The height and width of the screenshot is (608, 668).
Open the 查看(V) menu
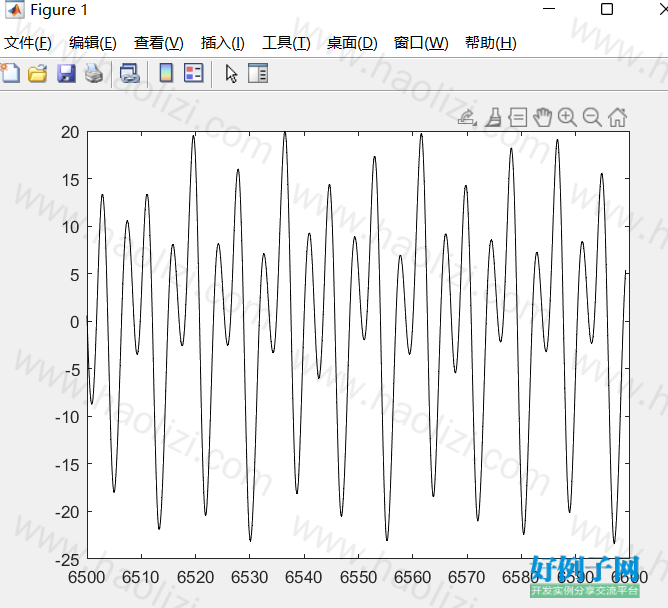click(158, 43)
